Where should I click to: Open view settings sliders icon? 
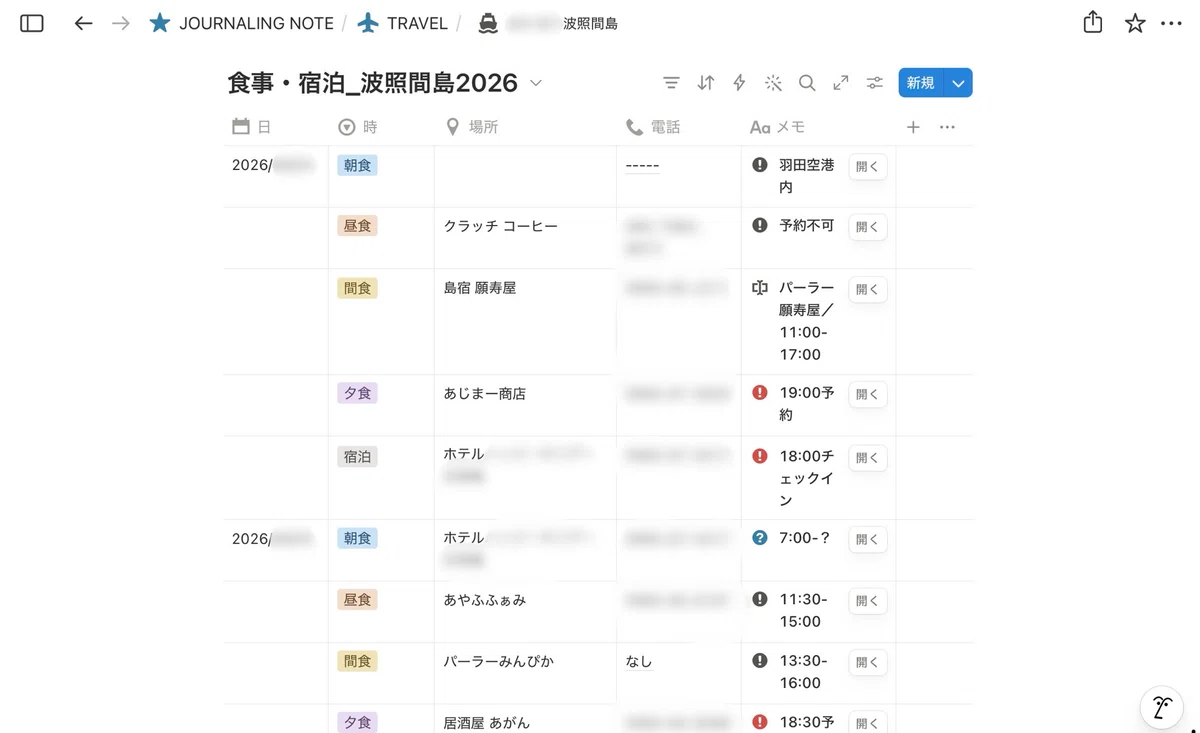(875, 83)
